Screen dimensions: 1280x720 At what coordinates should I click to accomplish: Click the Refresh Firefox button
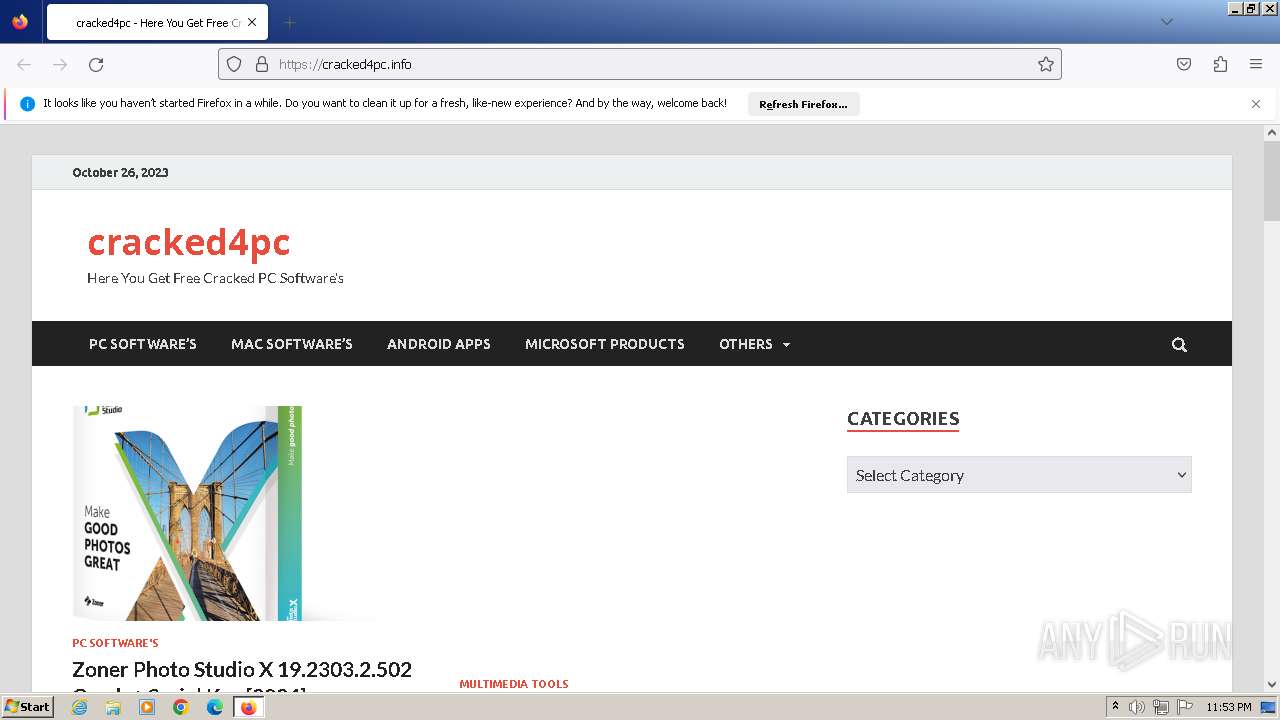pos(803,104)
